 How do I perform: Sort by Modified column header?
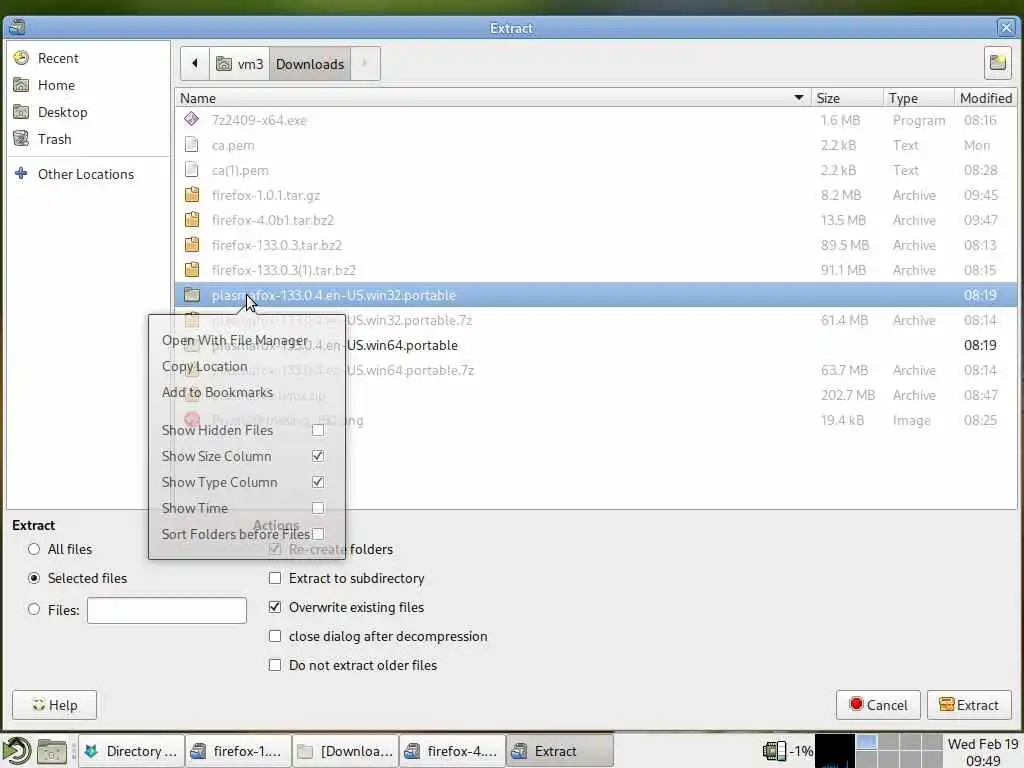(985, 98)
